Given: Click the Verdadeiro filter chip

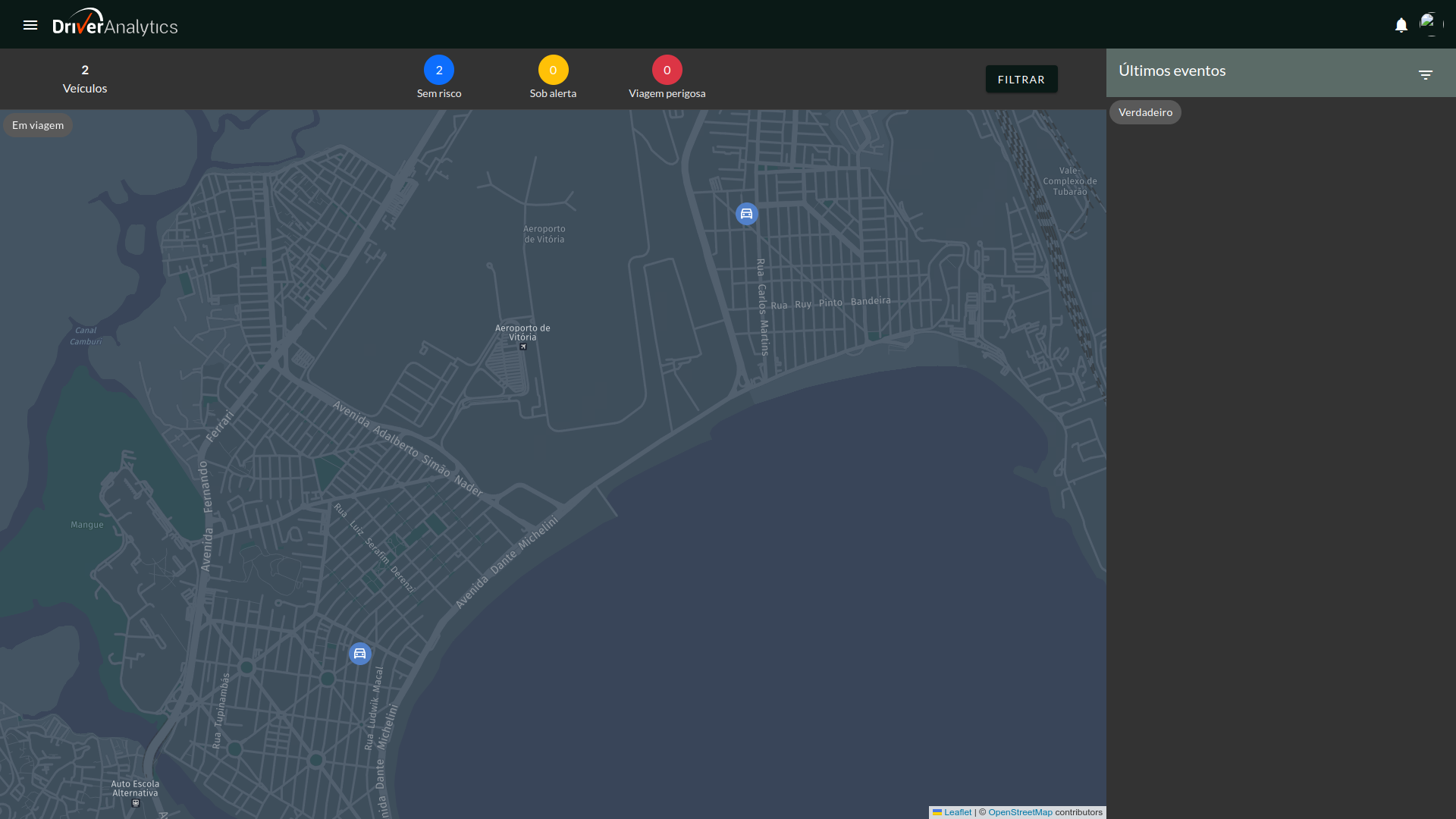Looking at the screenshot, I should pyautogui.click(x=1145, y=112).
